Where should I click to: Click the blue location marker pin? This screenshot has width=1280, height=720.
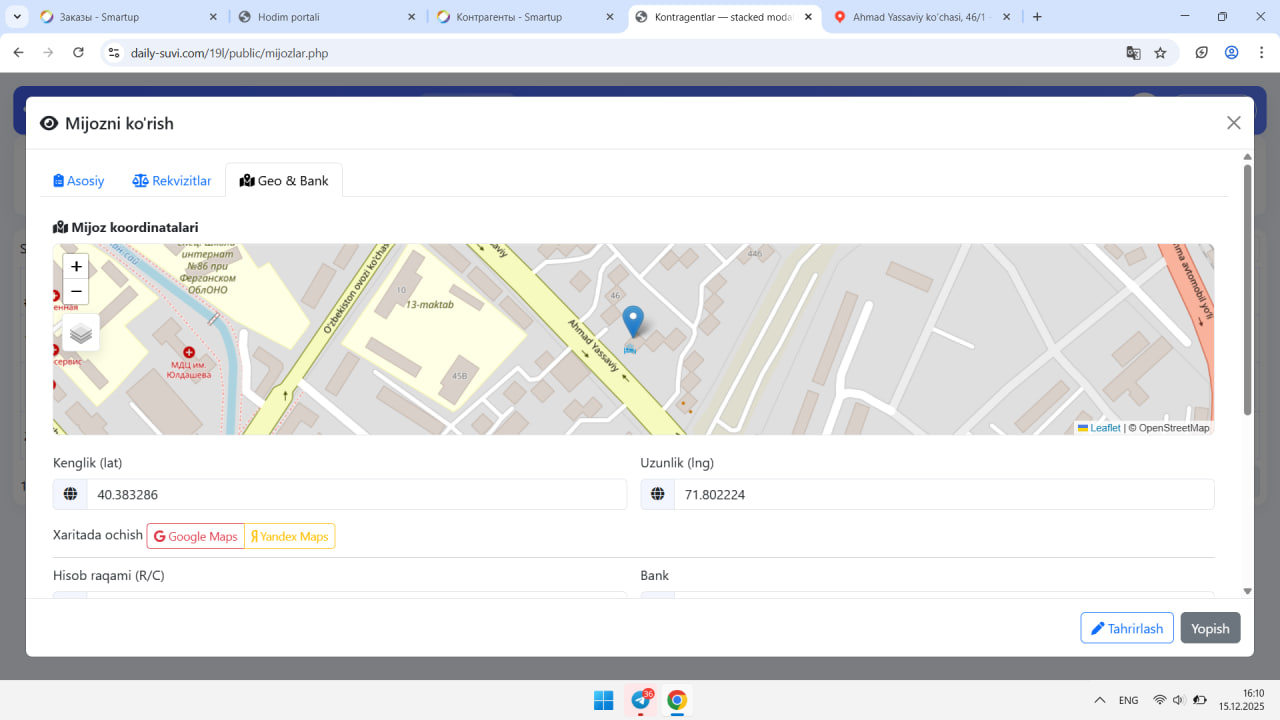coord(633,322)
